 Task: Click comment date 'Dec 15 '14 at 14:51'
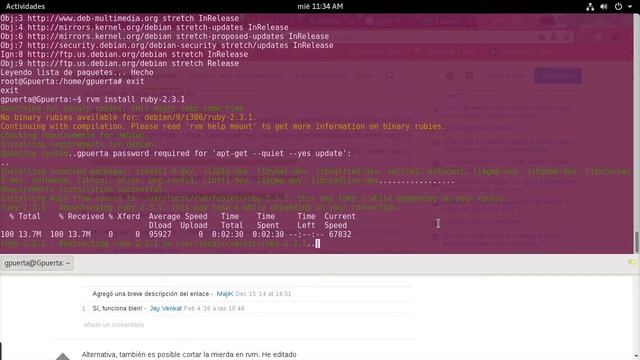pos(263,294)
